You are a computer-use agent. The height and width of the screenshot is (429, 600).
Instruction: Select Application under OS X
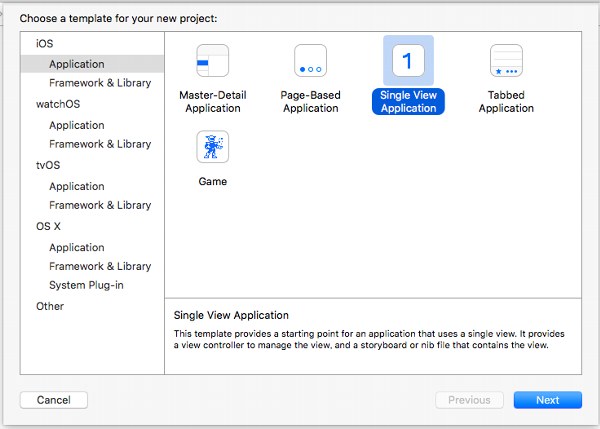pyautogui.click(x=76, y=247)
